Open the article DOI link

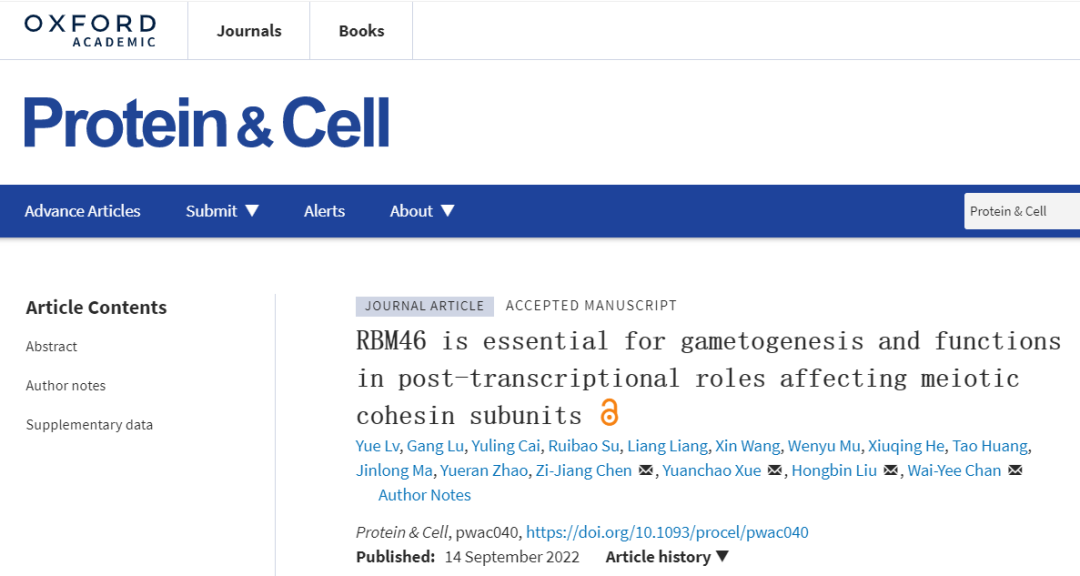pos(667,532)
